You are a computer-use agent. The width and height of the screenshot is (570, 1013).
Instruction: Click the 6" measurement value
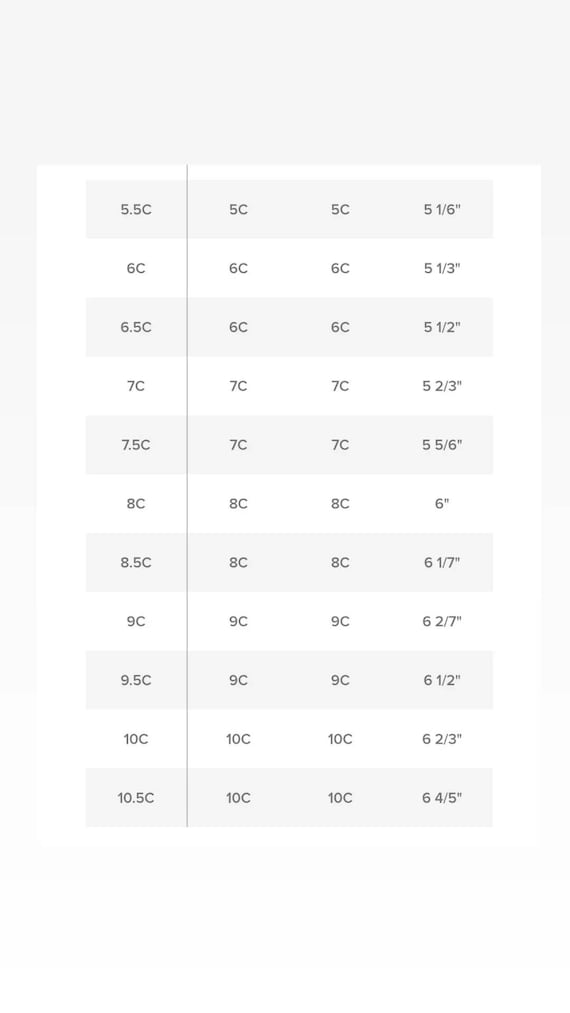pyautogui.click(x=442, y=503)
